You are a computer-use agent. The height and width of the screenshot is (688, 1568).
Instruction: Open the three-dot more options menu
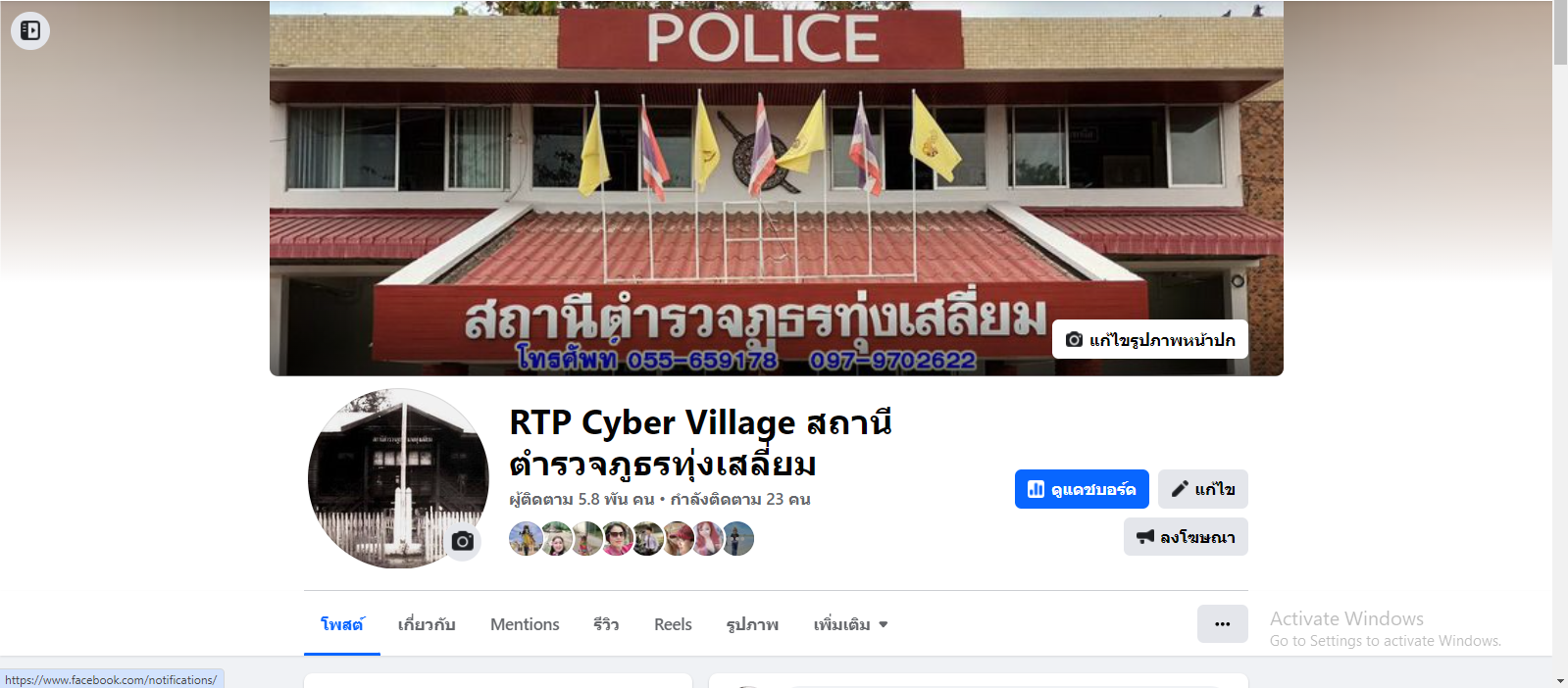(1222, 623)
